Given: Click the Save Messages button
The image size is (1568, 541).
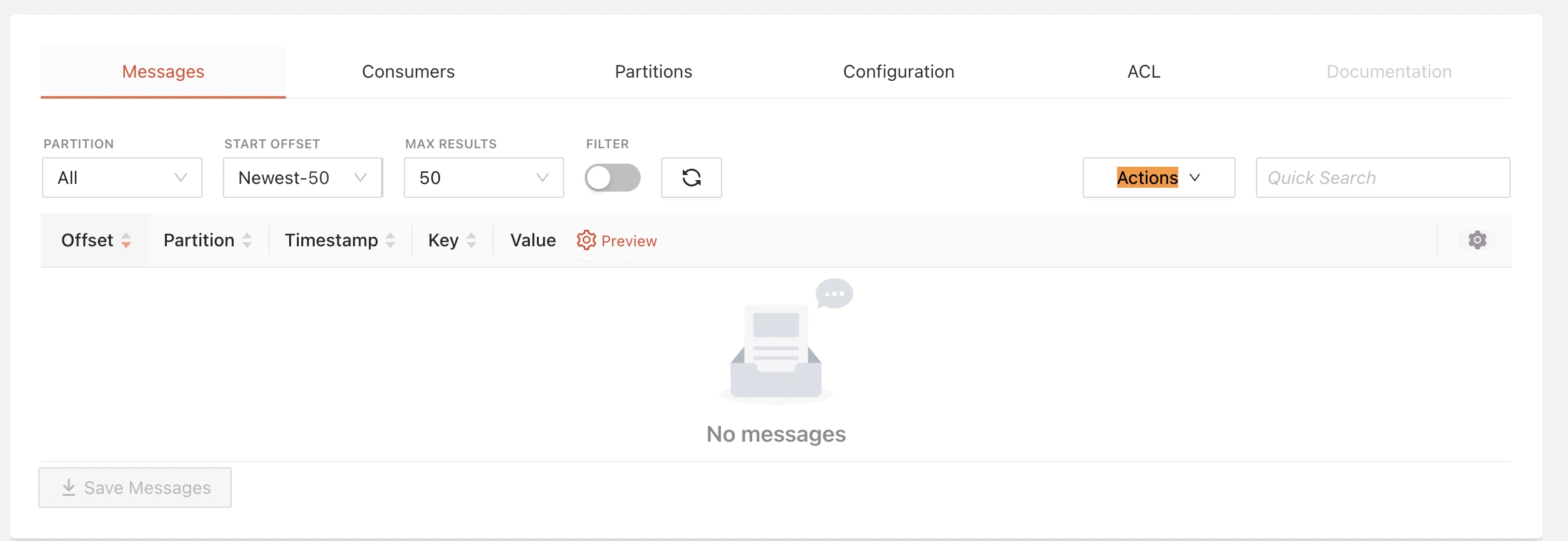Looking at the screenshot, I should (x=135, y=488).
